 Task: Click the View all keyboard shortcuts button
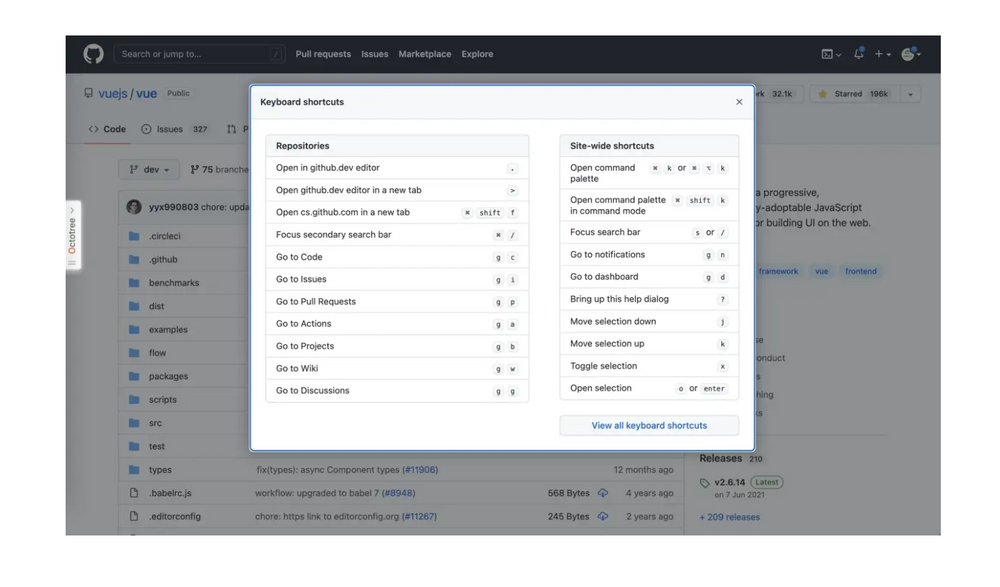[x=648, y=425]
